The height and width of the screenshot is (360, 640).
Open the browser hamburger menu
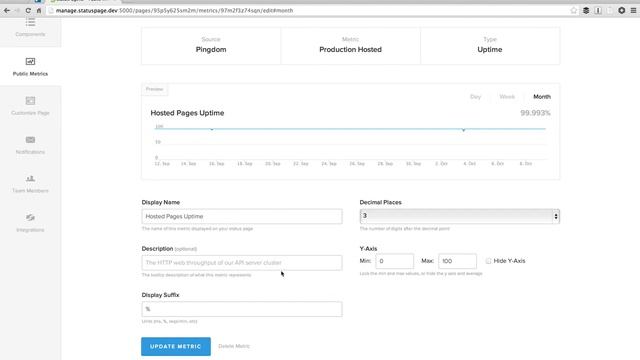tap(633, 10)
